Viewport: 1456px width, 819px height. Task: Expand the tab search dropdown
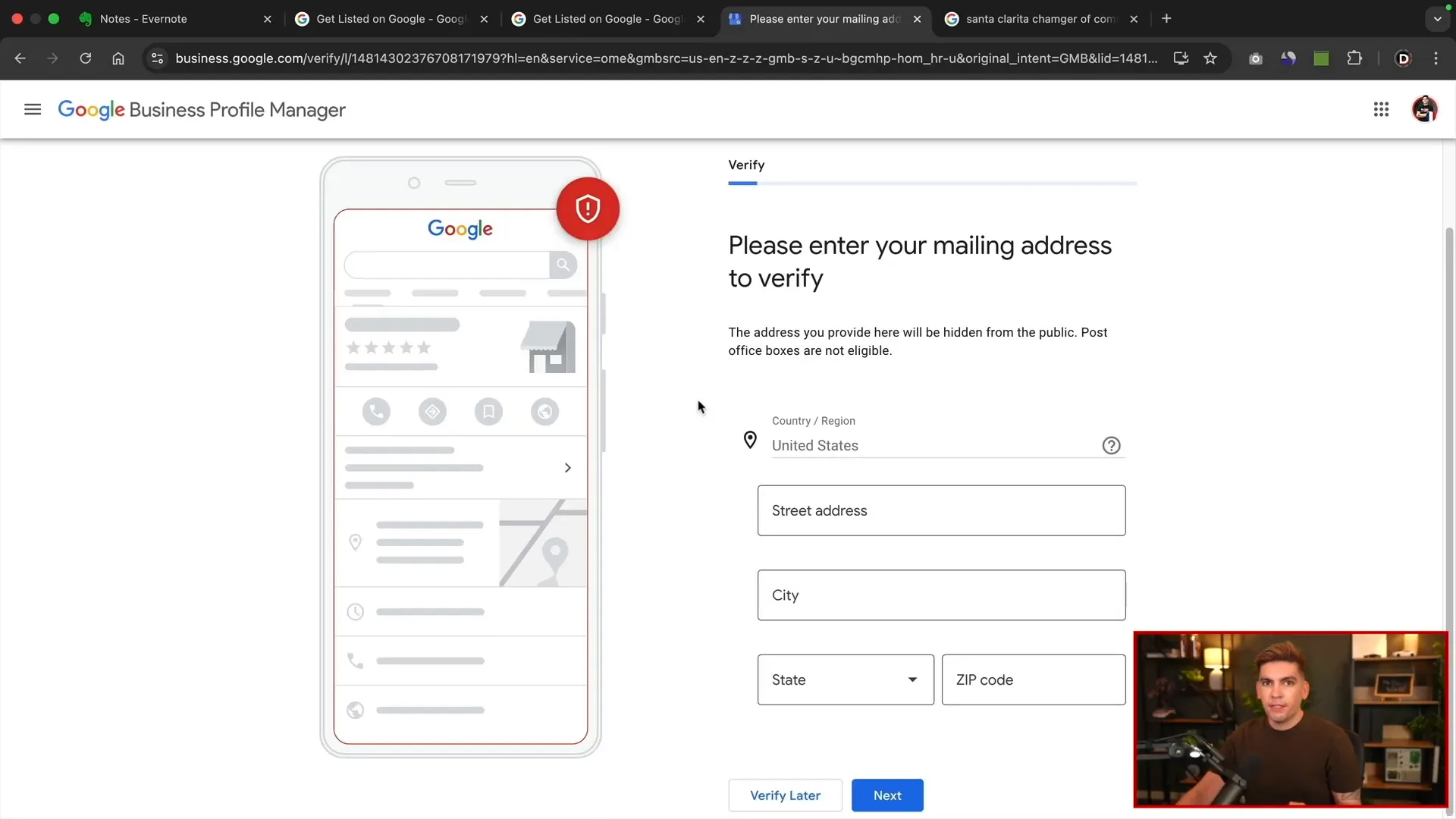coord(1437,19)
